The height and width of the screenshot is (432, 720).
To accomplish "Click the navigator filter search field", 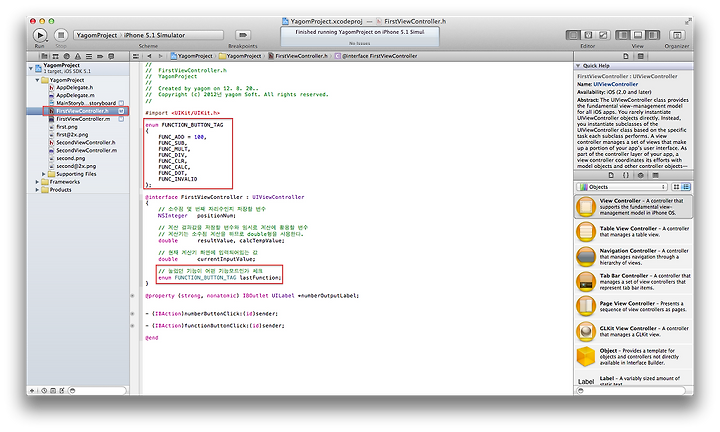I will pyautogui.click(x=97, y=391).
